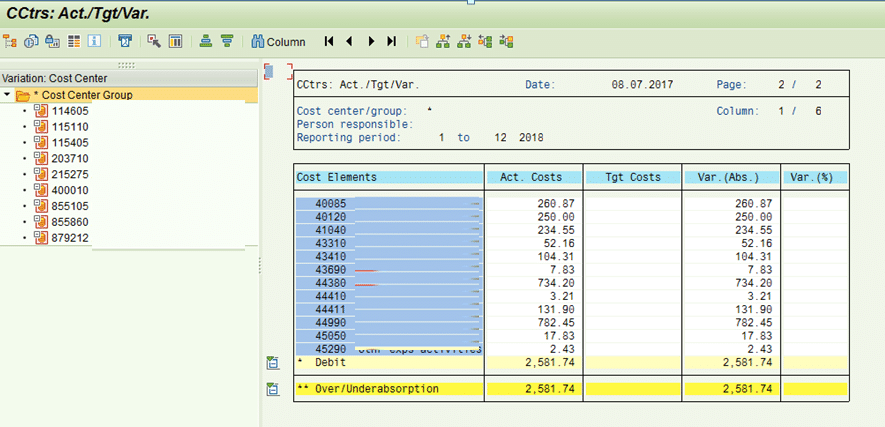Go to first column arrow
This screenshot has width=885, height=427.
coord(328,42)
